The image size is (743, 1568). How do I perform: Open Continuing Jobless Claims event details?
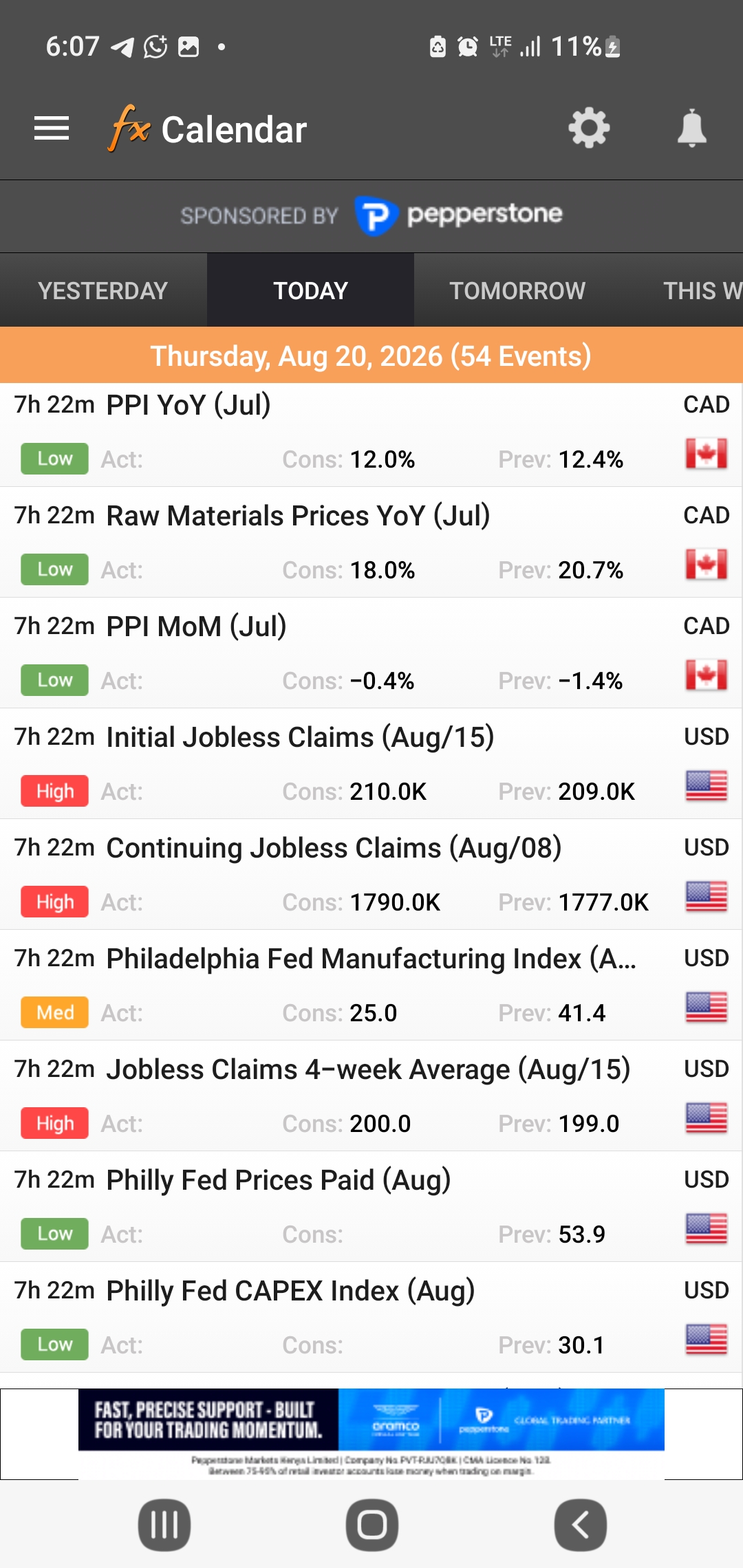click(371, 875)
